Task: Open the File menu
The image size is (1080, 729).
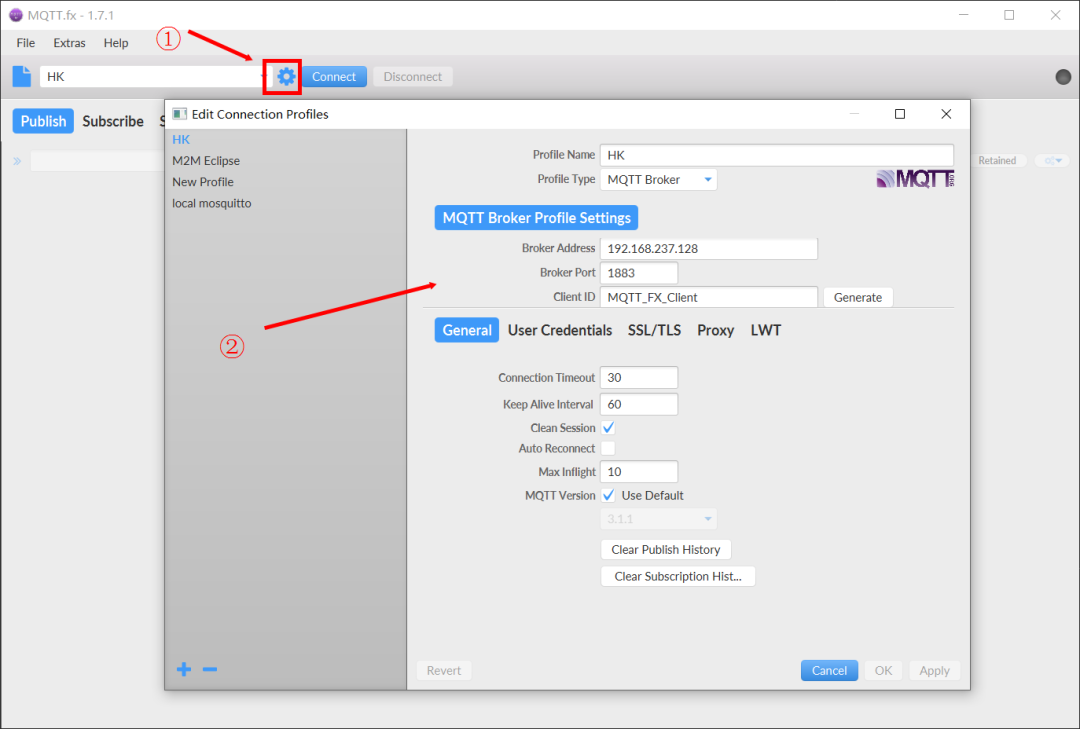Action: [x=25, y=43]
